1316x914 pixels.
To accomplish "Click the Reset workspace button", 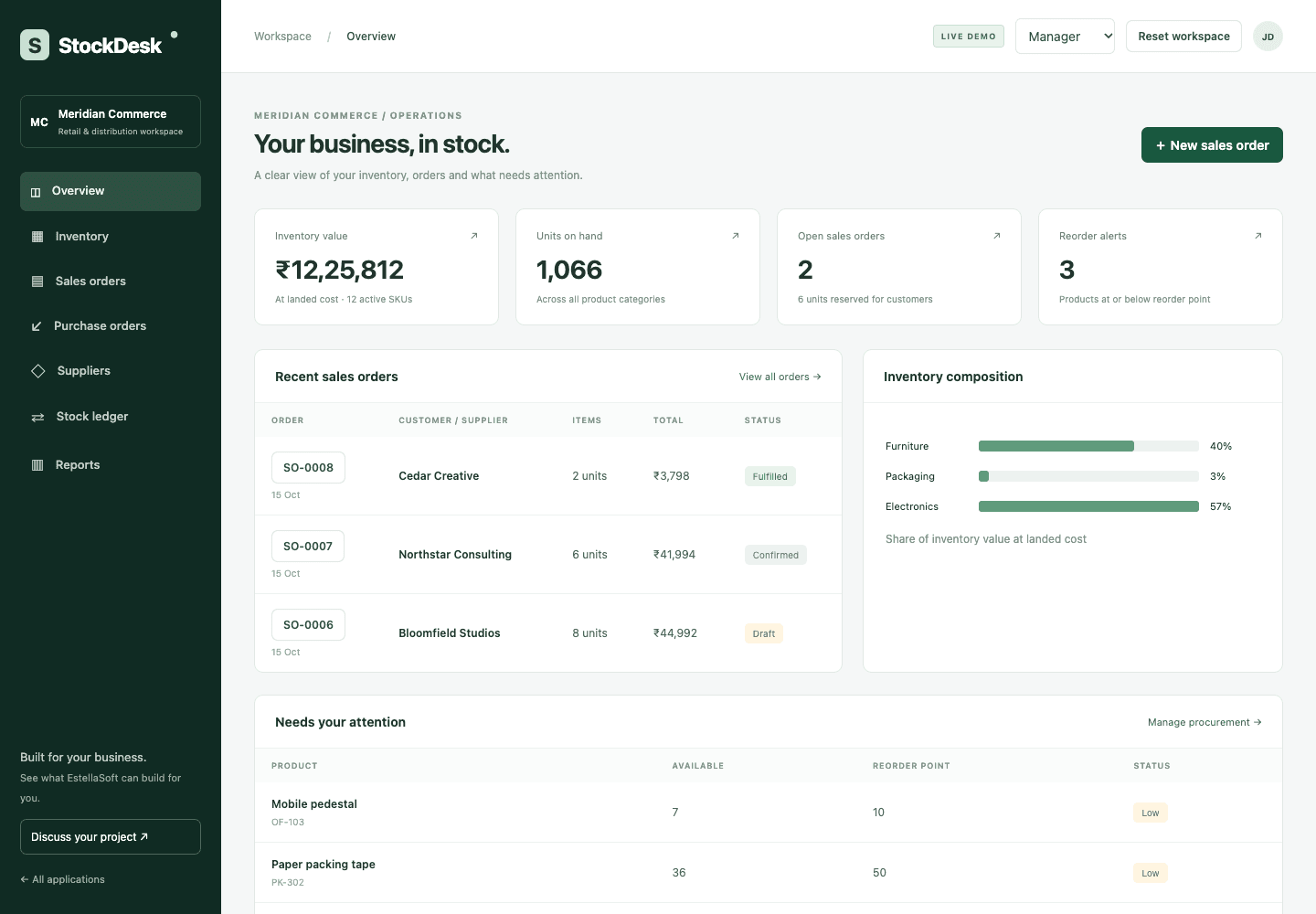I will (1183, 37).
